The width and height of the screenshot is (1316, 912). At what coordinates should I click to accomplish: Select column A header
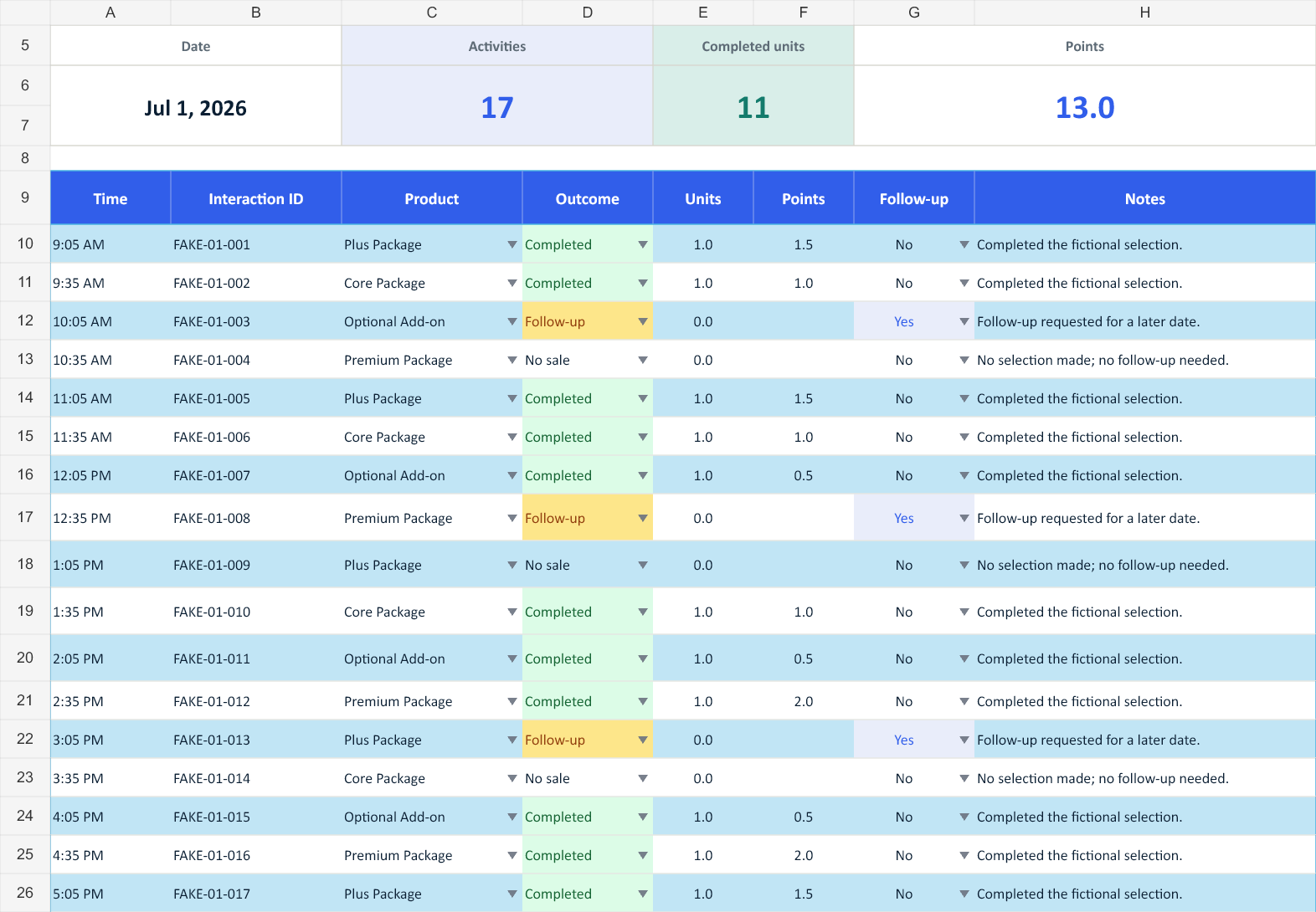coord(111,13)
